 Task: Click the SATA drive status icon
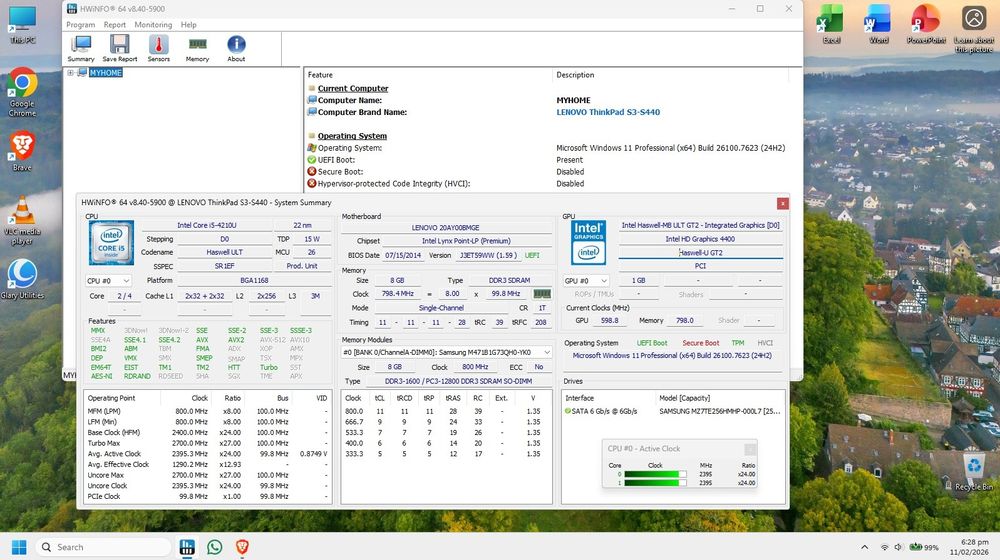tap(568, 411)
